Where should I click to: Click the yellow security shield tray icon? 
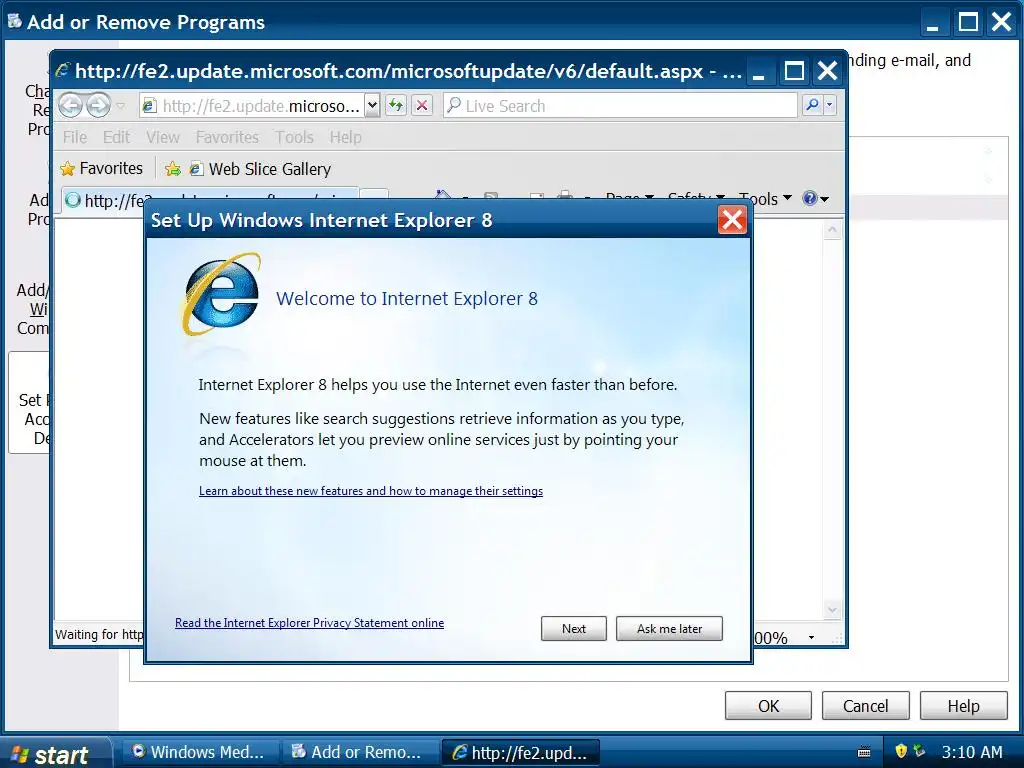901,751
